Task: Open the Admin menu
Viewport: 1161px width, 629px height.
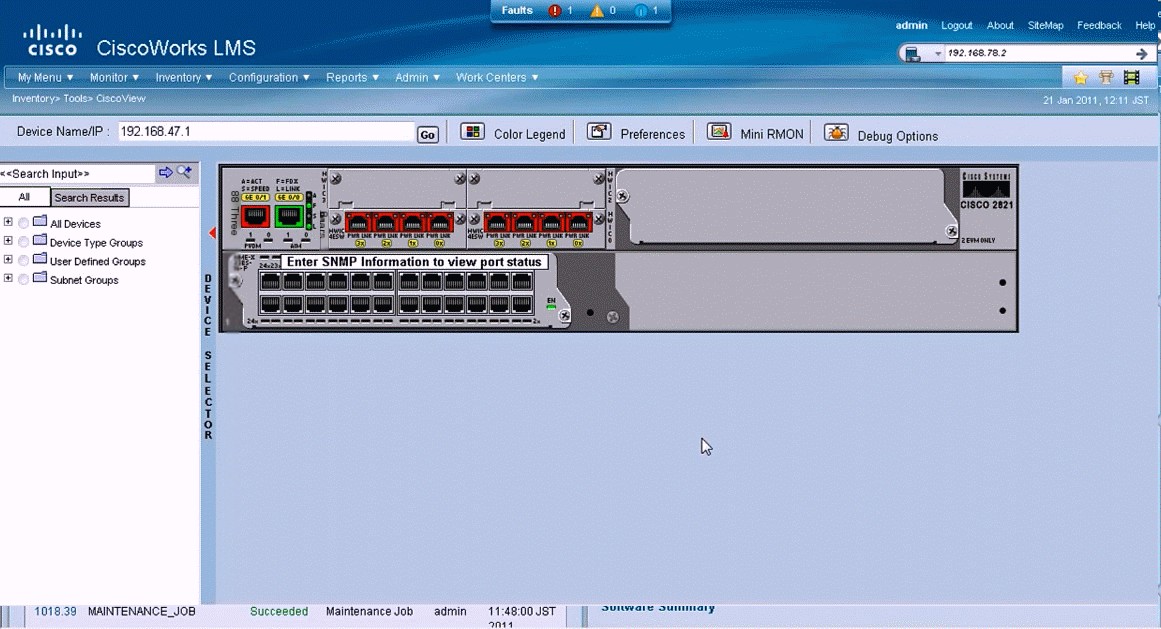Action: [417, 77]
